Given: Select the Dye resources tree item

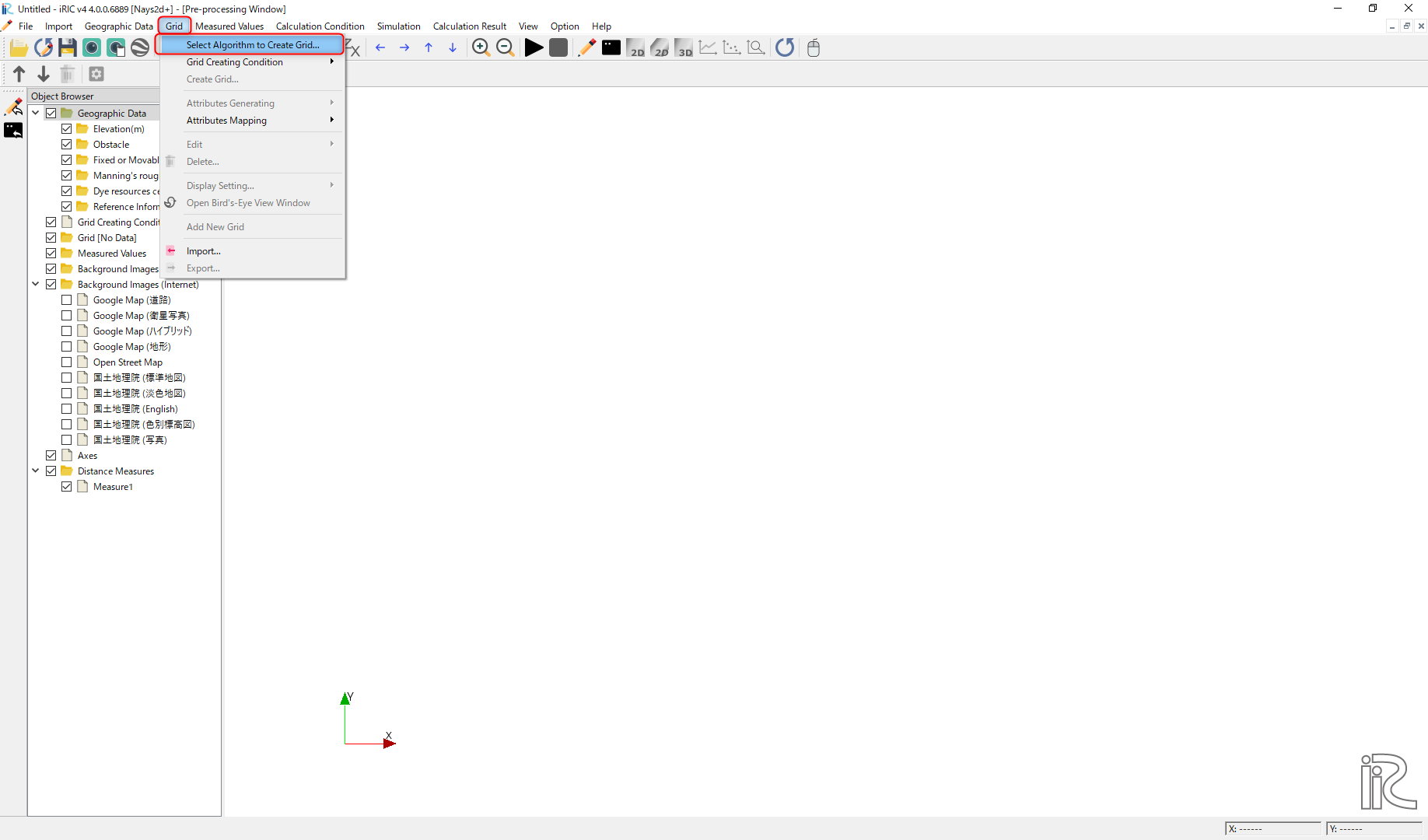Looking at the screenshot, I should pyautogui.click(x=126, y=191).
